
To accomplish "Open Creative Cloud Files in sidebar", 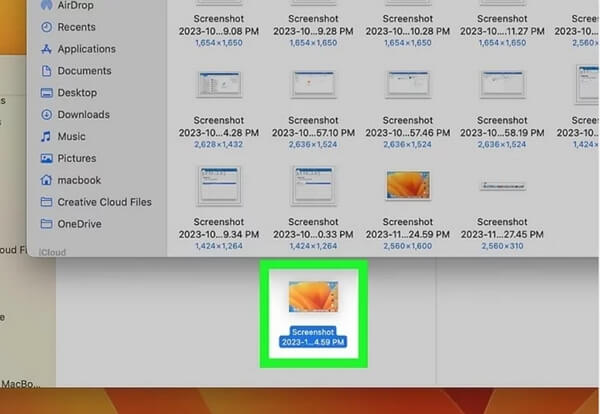I will pyautogui.click(x=104, y=202).
